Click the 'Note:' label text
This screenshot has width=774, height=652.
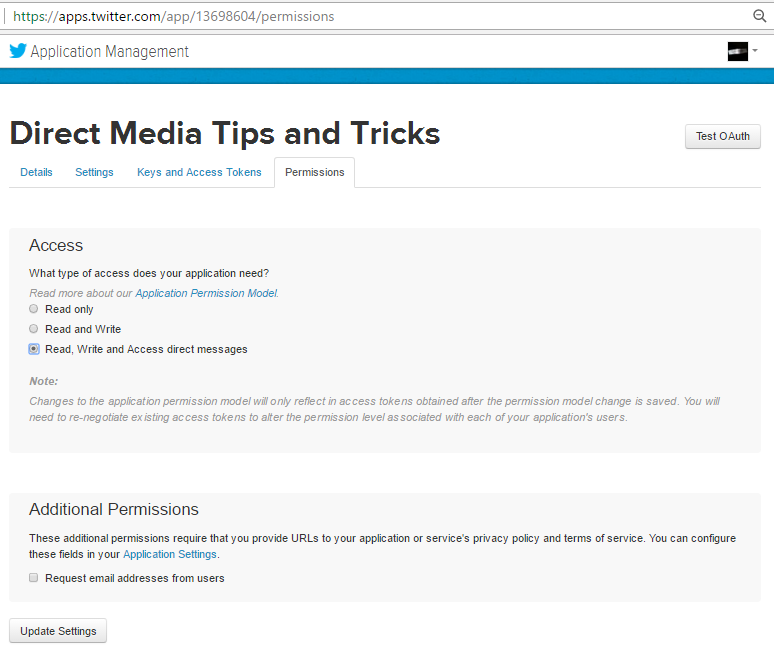43,381
